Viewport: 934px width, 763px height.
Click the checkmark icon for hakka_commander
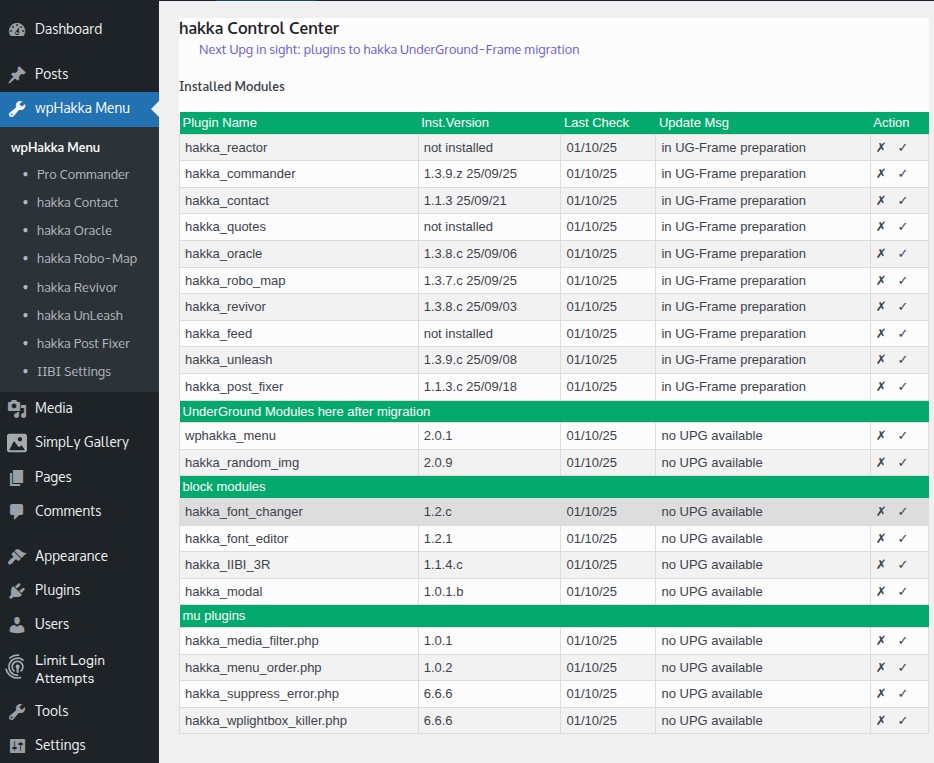click(x=902, y=174)
